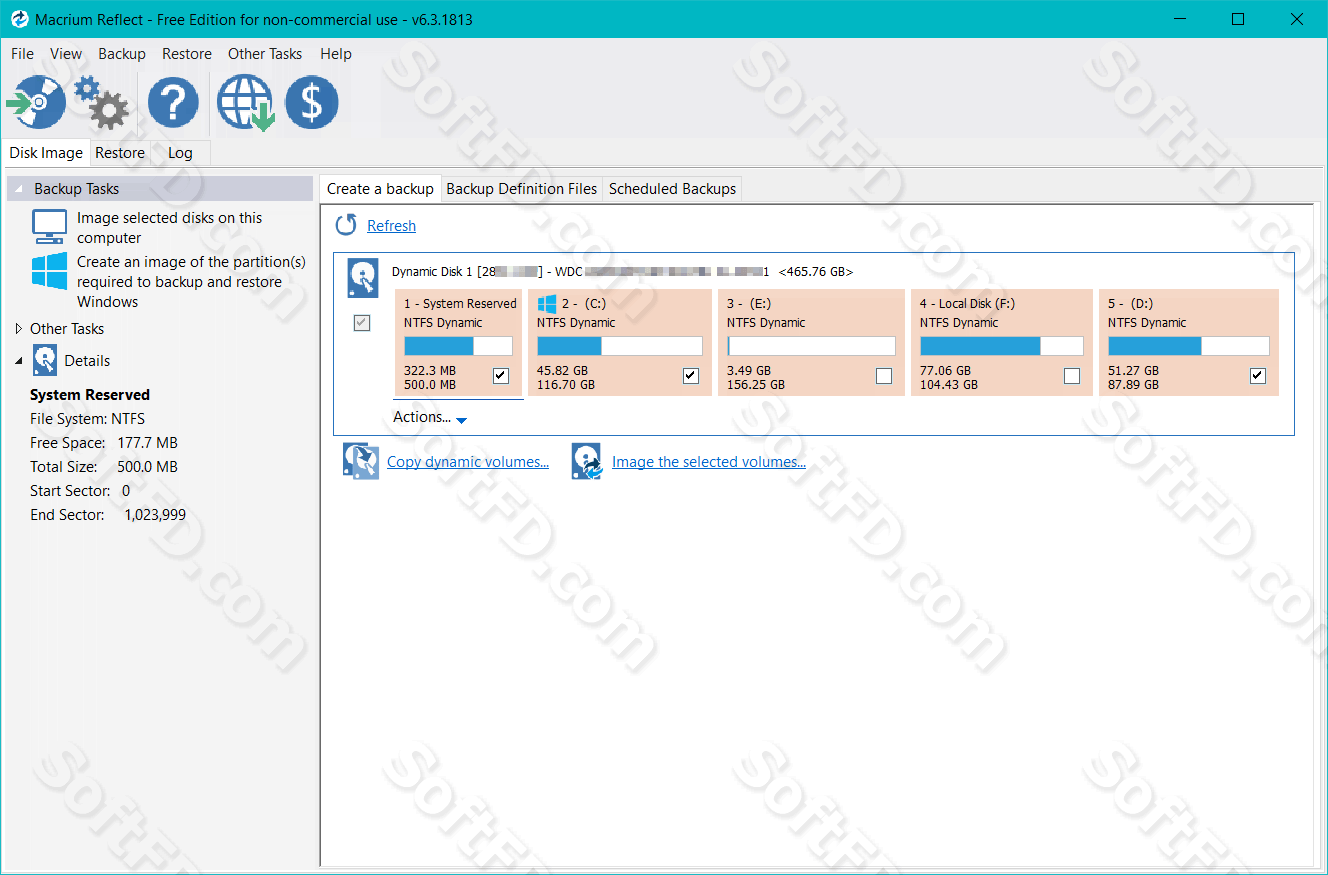Select the '4 - Local Disk (F:)' label
1328x875 pixels.
tap(967, 303)
